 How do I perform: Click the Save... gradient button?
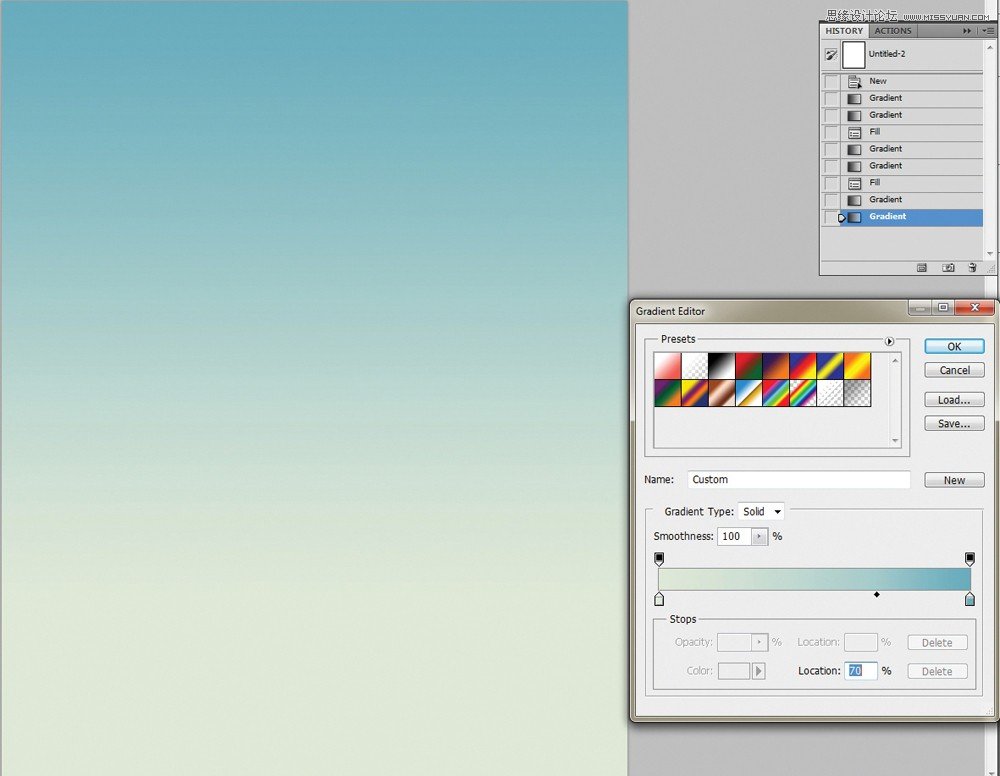(x=954, y=423)
